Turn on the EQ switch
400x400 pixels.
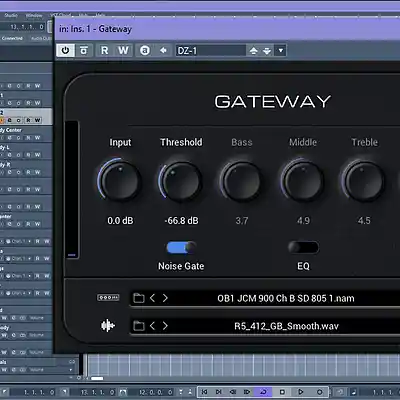point(303,248)
